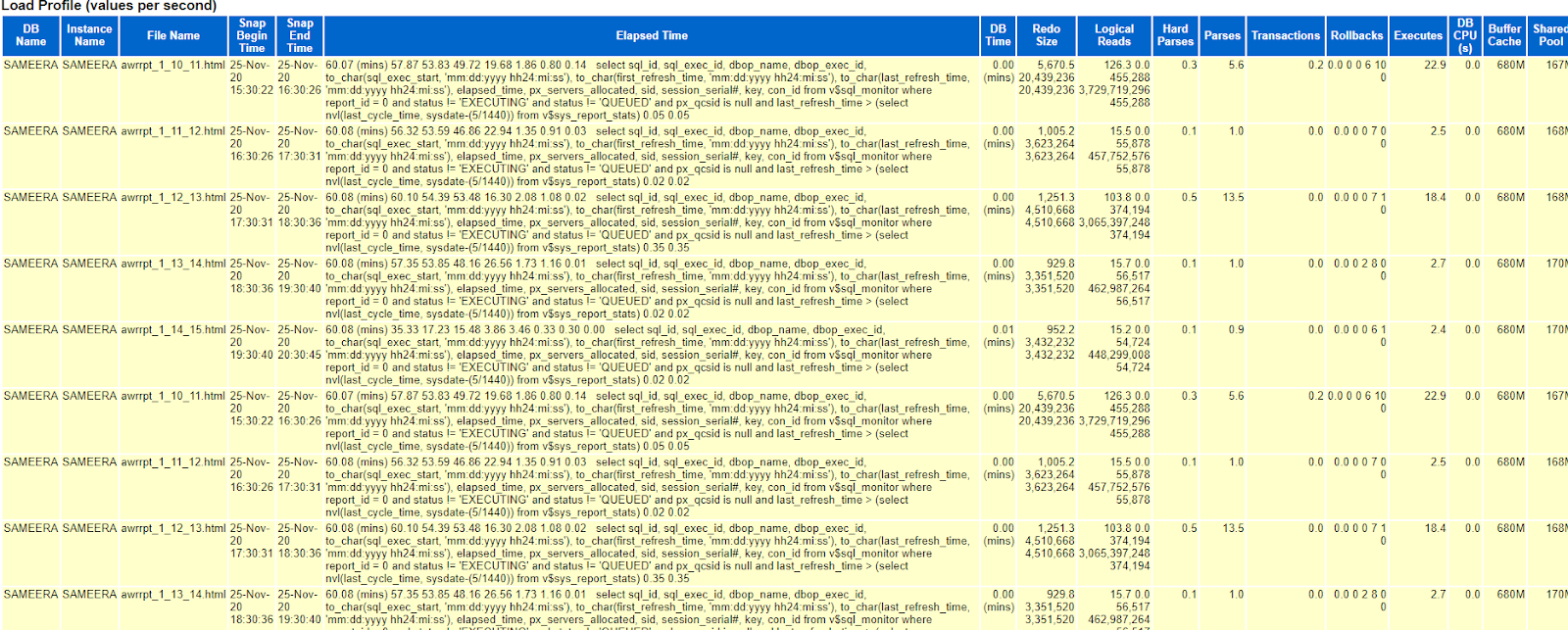Select the executes value 2.4

click(x=1438, y=330)
